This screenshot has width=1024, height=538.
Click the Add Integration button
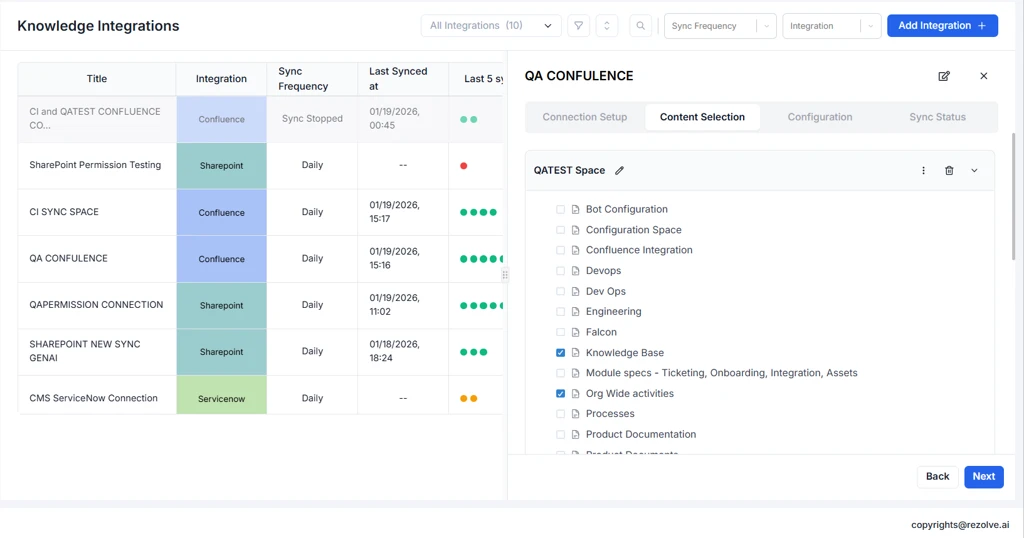pyautogui.click(x=942, y=26)
